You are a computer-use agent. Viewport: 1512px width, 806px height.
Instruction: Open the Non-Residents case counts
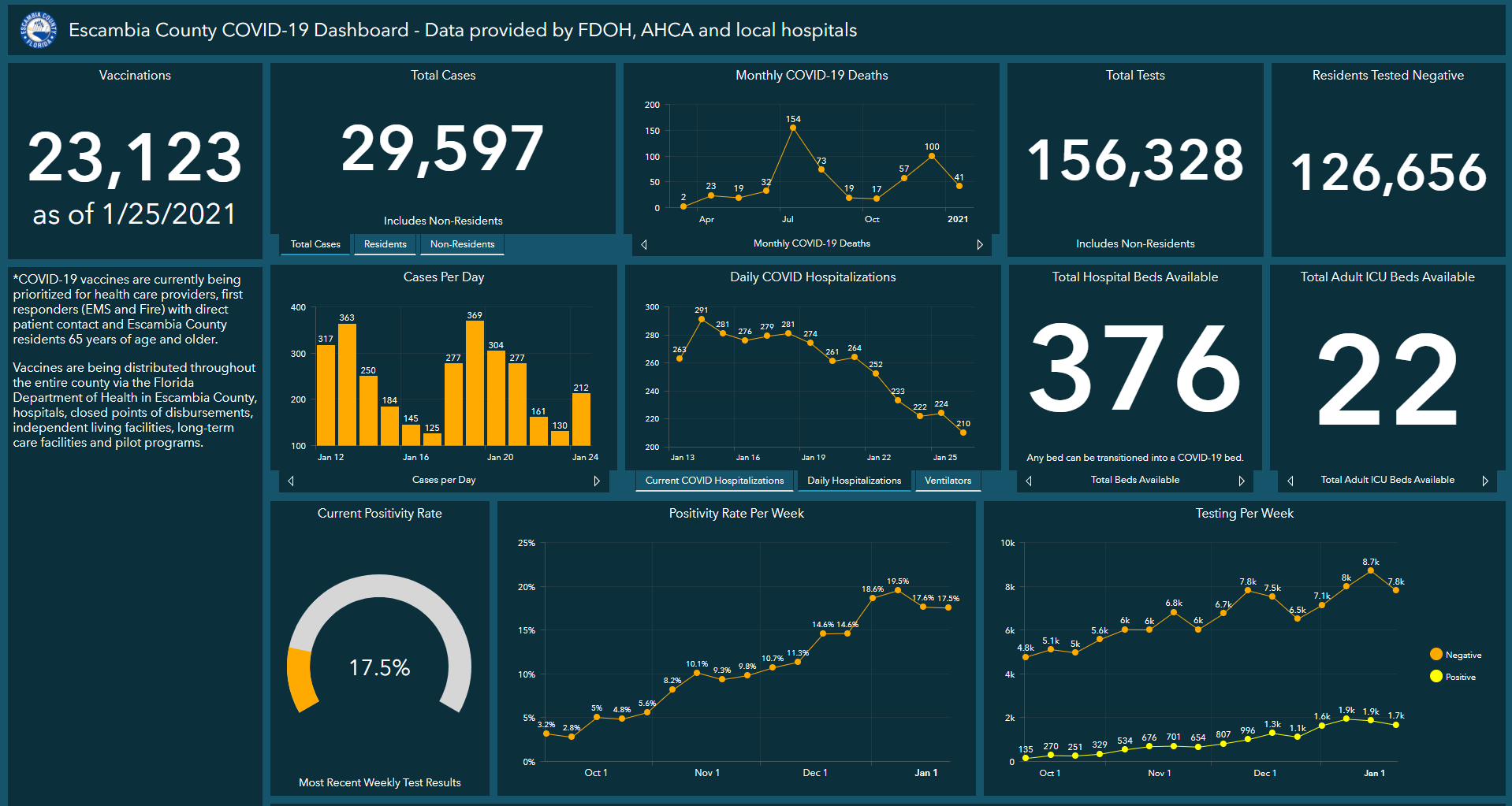[461, 244]
